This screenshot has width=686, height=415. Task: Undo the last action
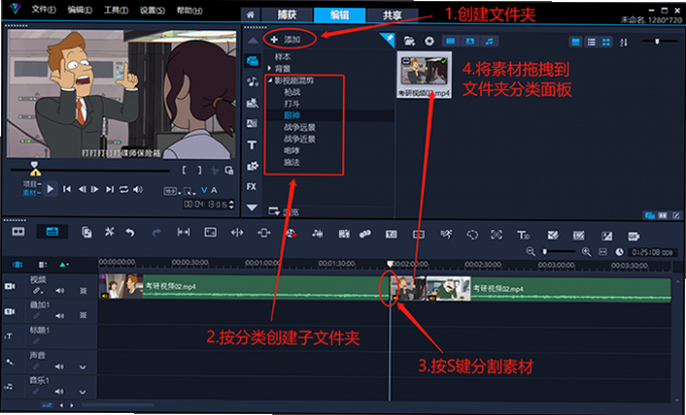point(130,233)
